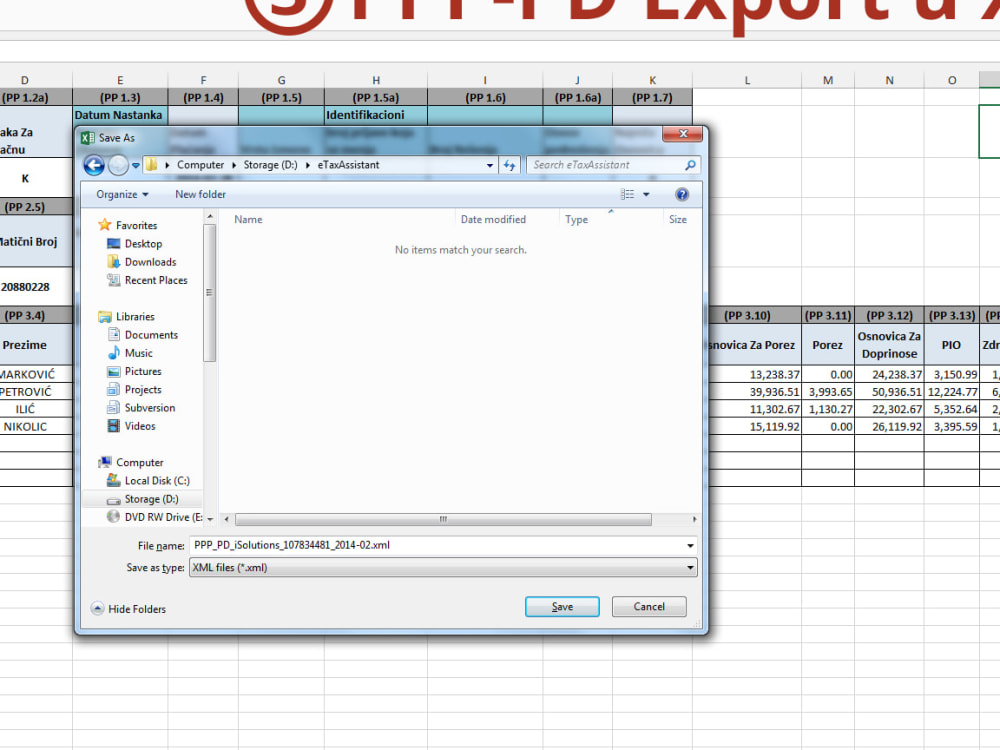Select Computer in the address breadcrumb
The width and height of the screenshot is (1000, 750).
click(200, 165)
